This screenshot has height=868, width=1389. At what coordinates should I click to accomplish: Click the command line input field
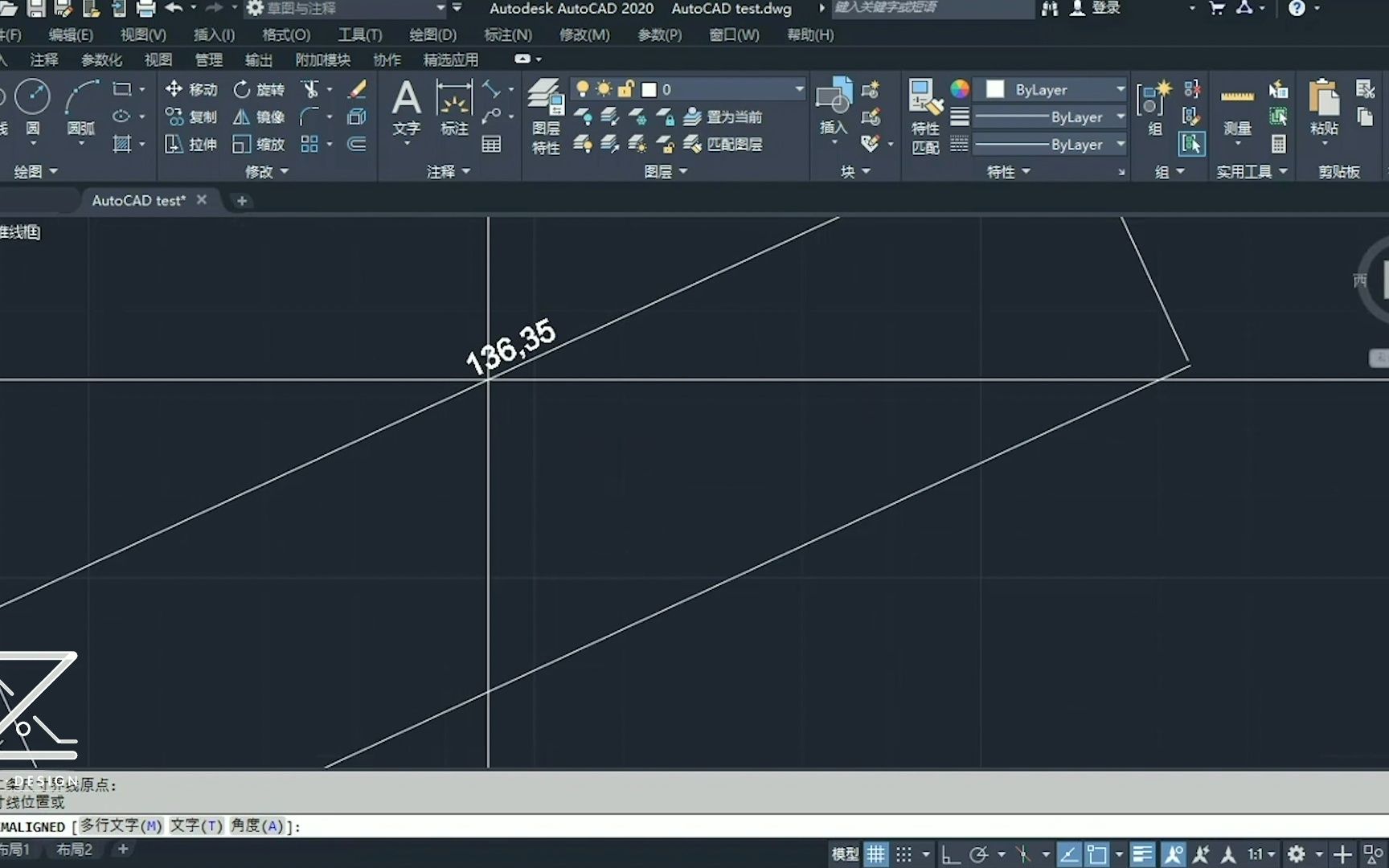point(482,826)
